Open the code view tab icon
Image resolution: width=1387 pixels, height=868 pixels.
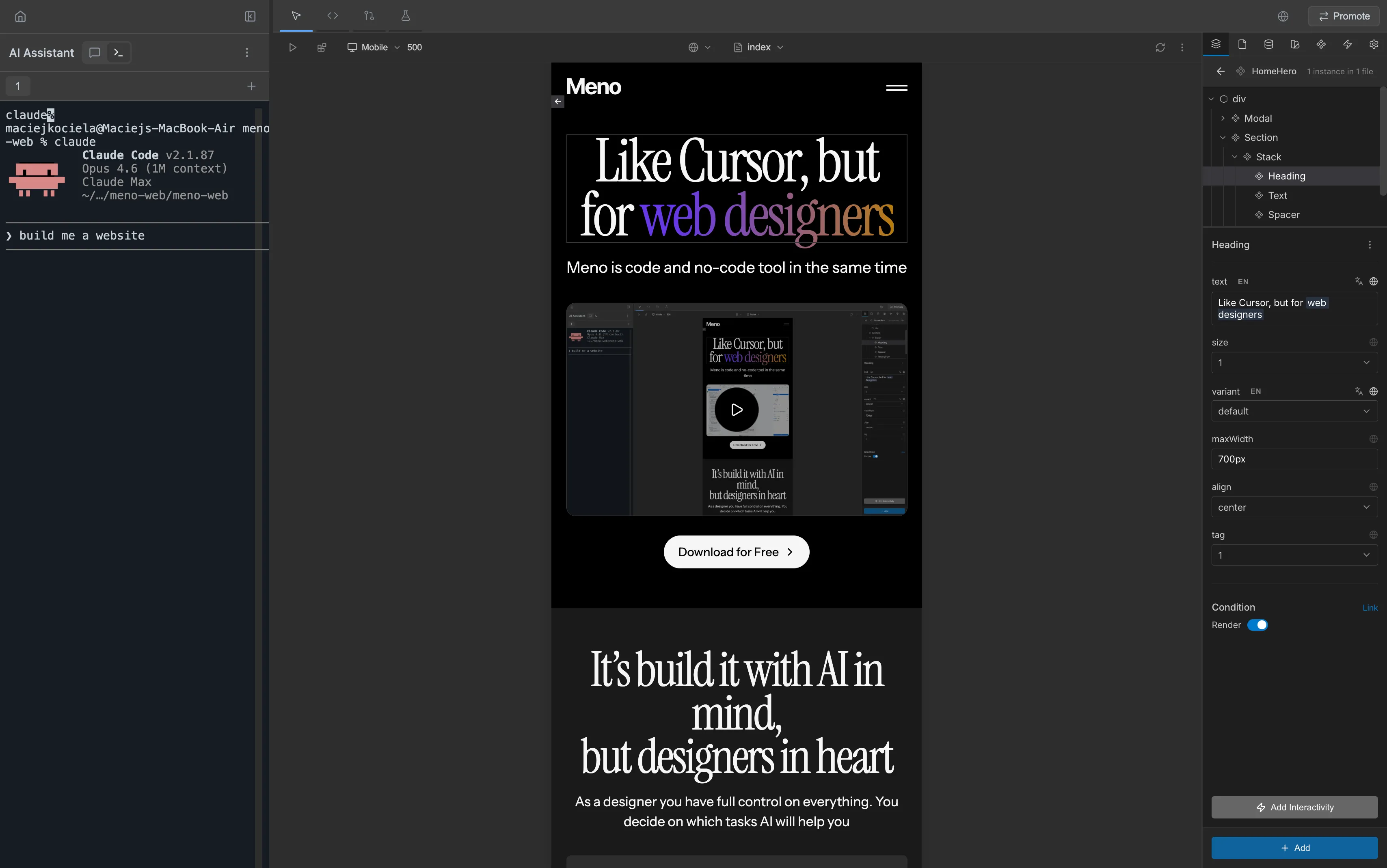tap(333, 15)
